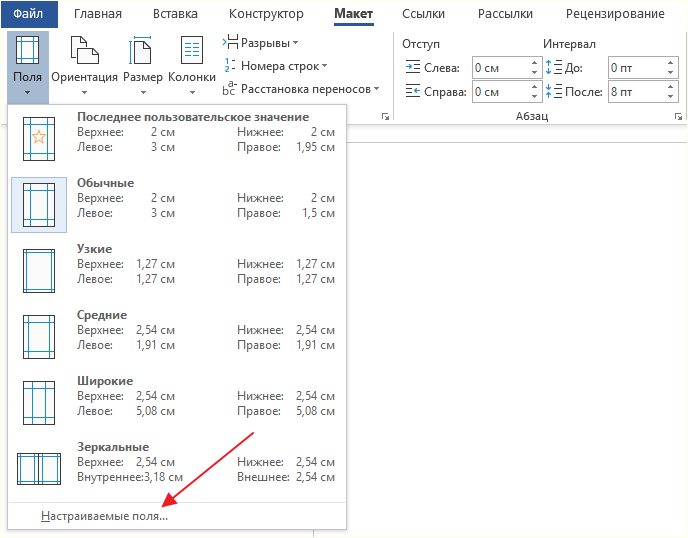Click the Размер page size icon
The image size is (688, 538).
(x=140, y=50)
